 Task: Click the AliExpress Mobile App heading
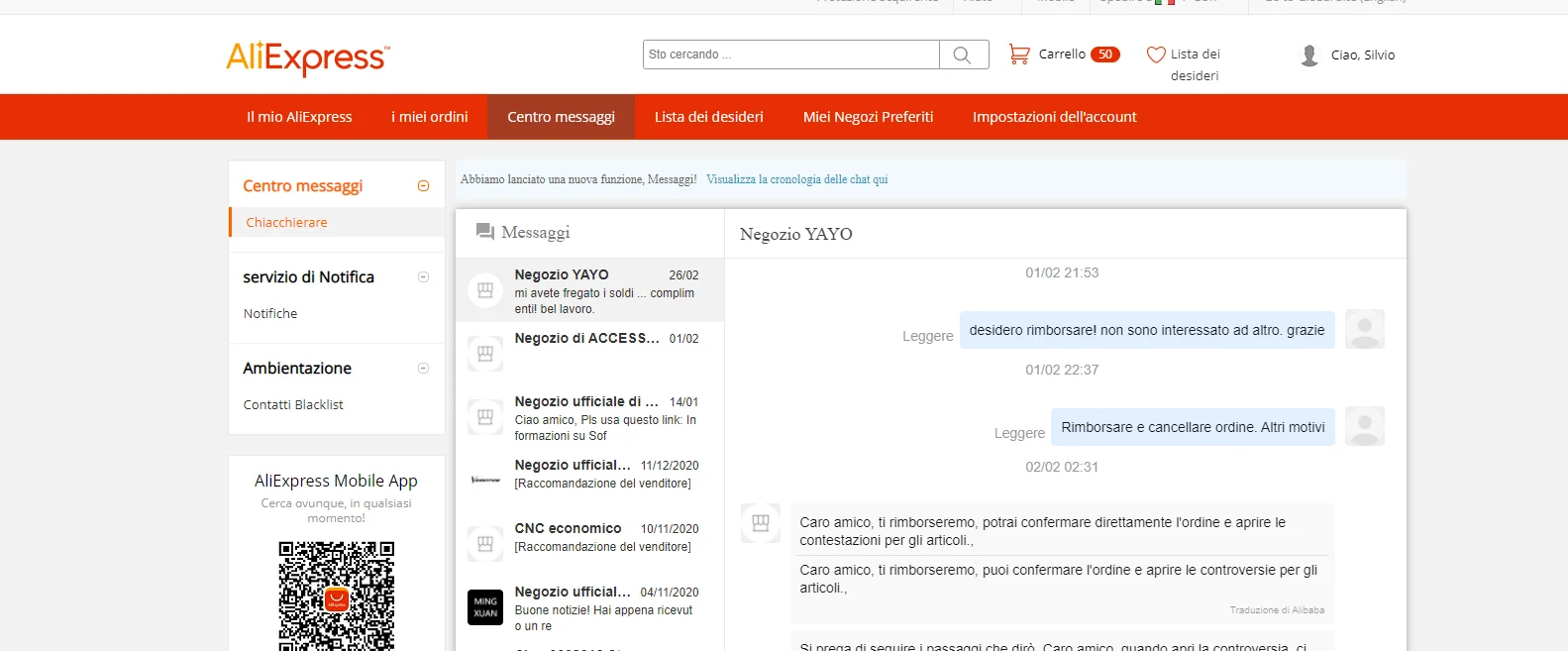click(x=336, y=481)
